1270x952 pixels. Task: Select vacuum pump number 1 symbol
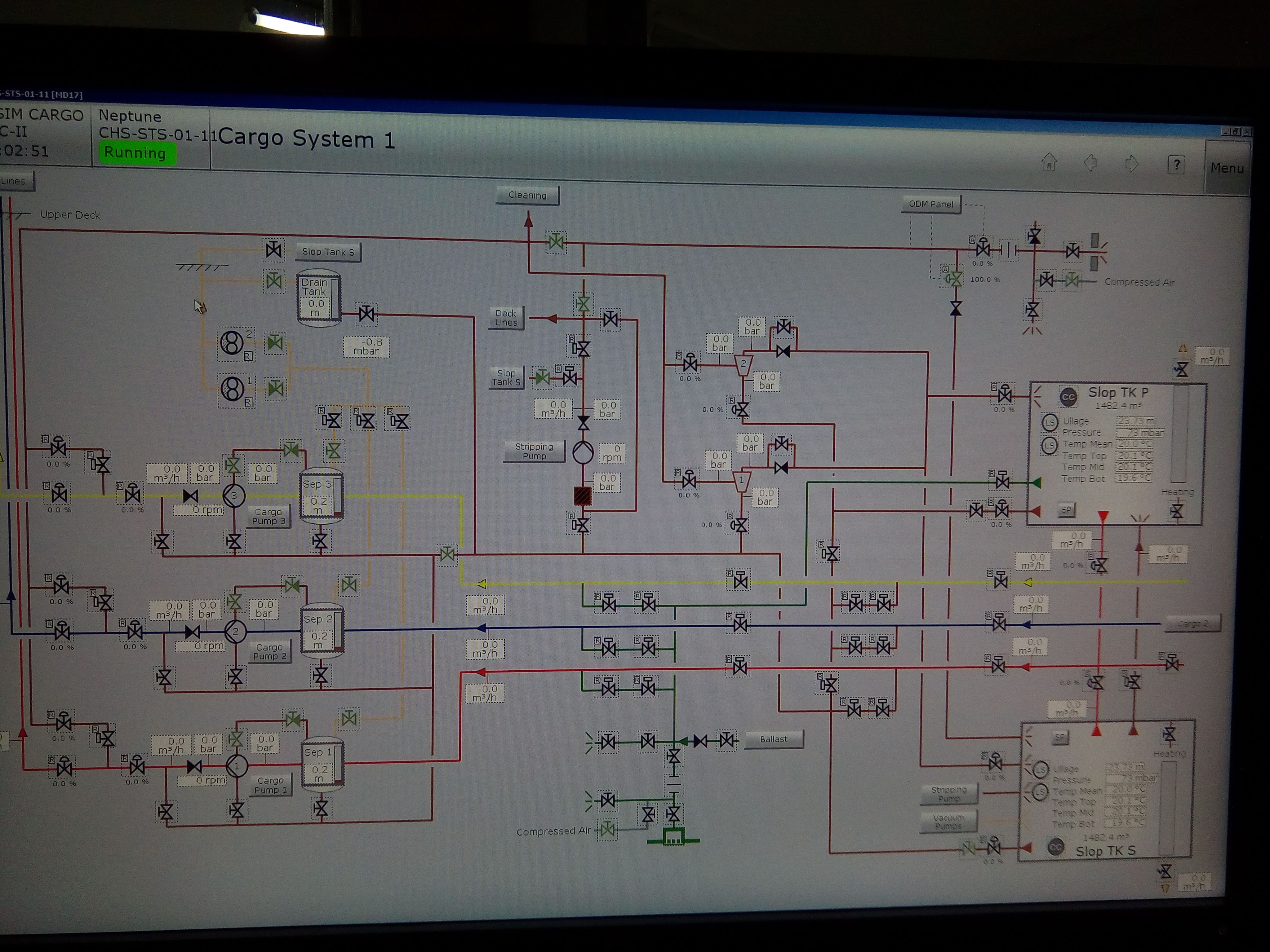[x=233, y=389]
